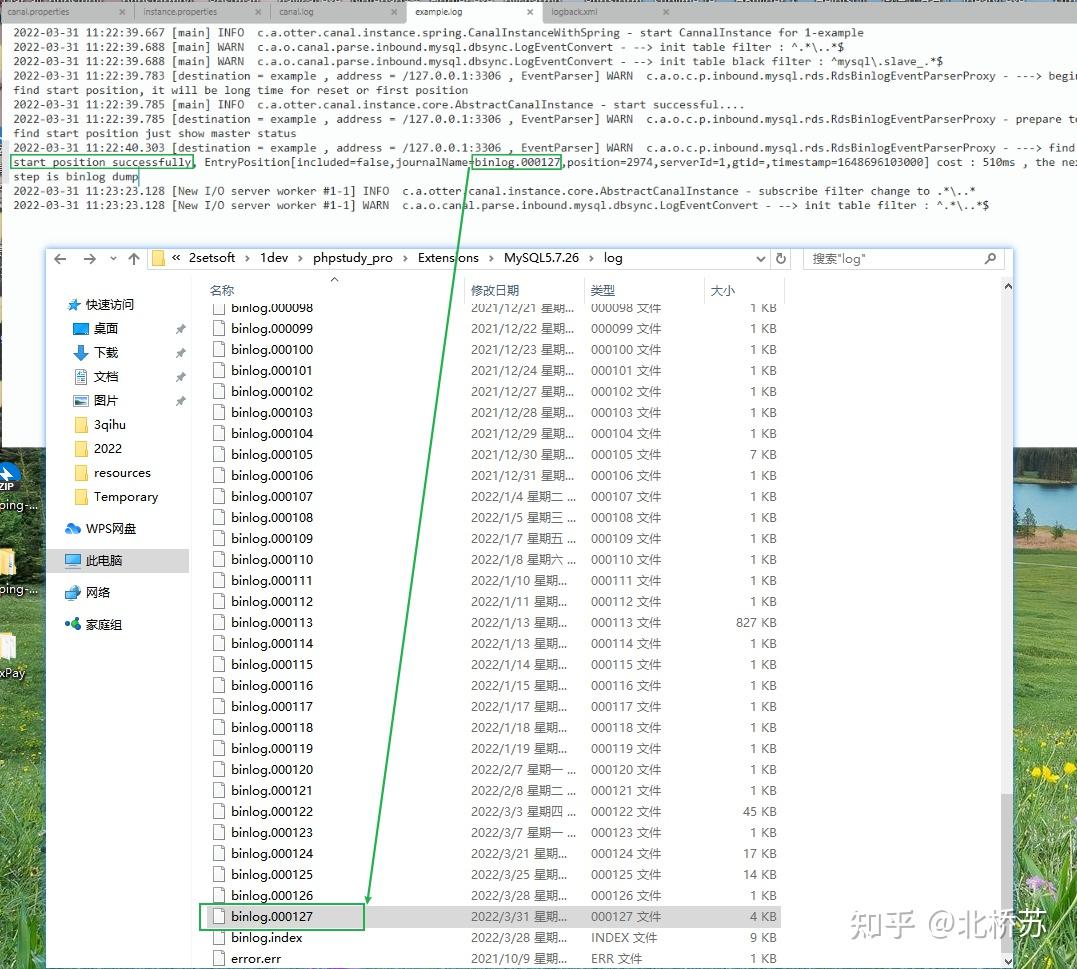Click the search log input field
Screen dimensions: 1077x969
tap(895, 259)
